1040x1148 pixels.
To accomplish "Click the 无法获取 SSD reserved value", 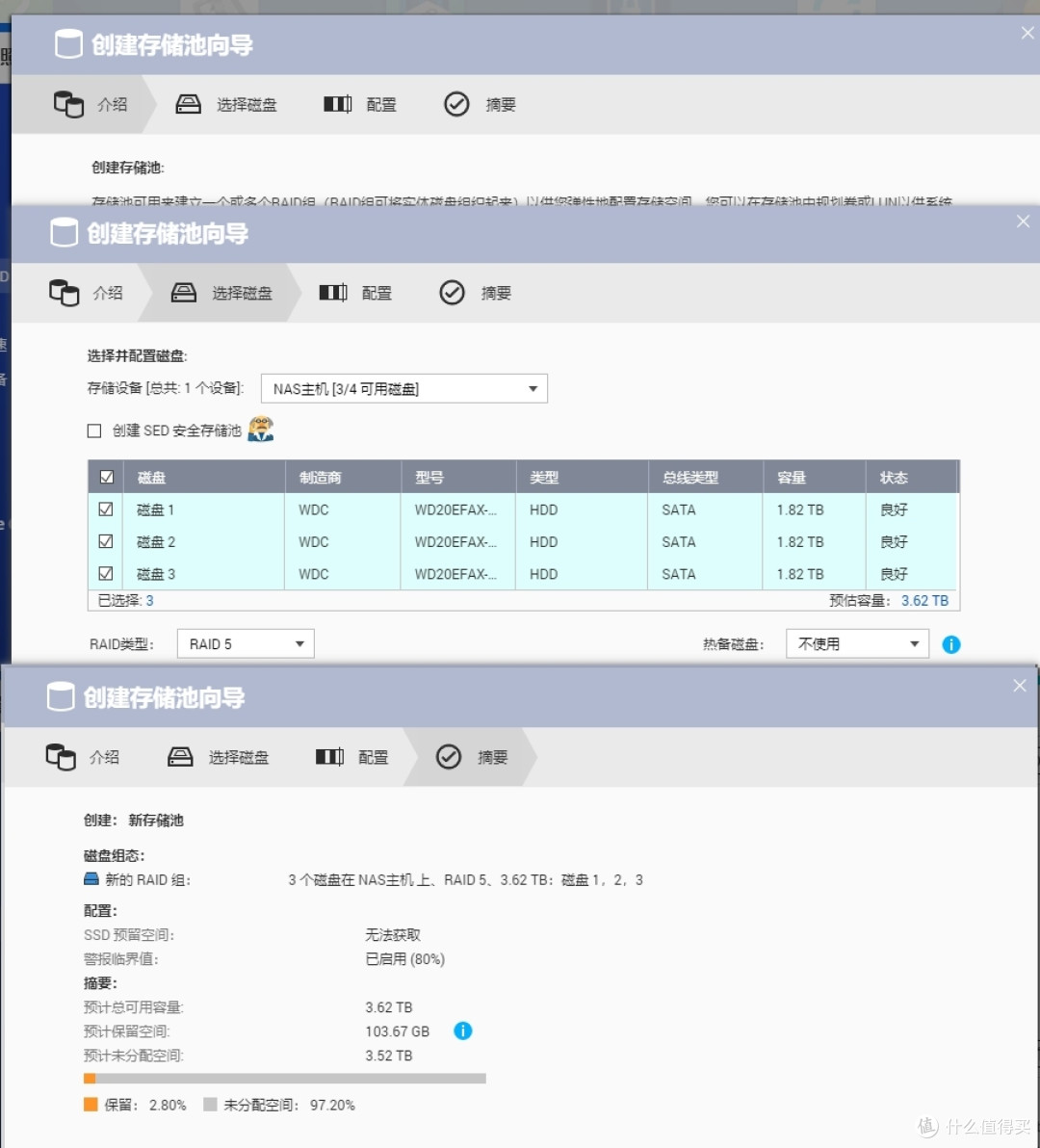I will (x=393, y=935).
